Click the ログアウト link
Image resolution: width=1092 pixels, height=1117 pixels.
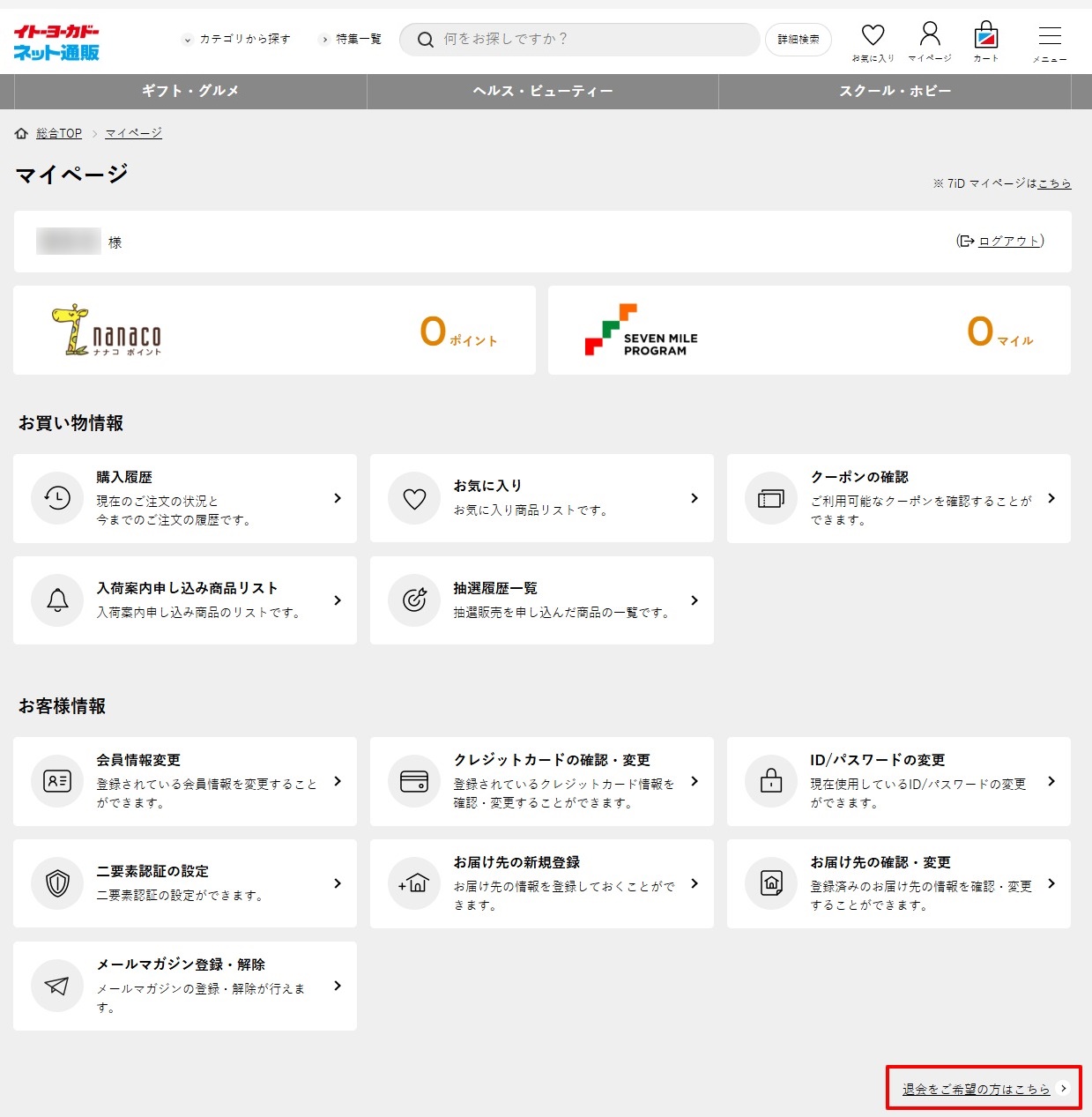point(1008,241)
